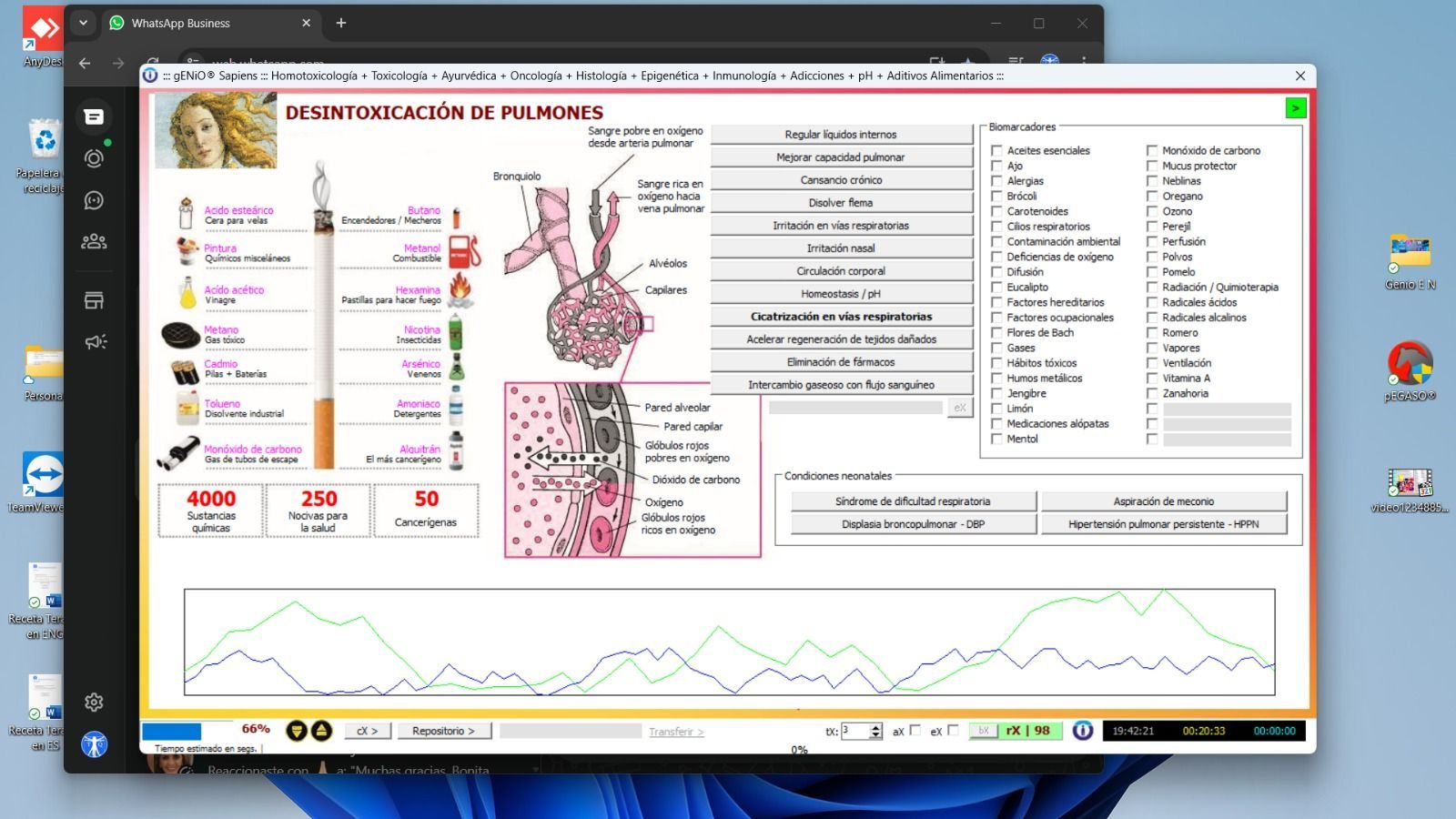
Task: Tick the Vitamina A checkbox
Action: point(1152,379)
